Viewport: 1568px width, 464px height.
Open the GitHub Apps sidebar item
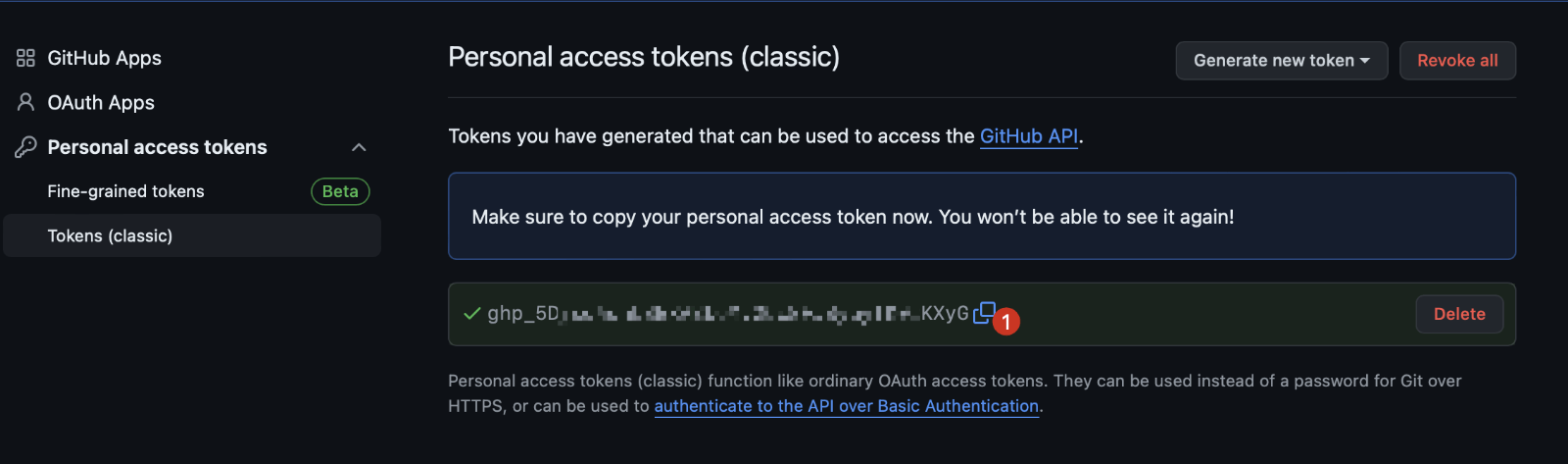[x=104, y=58]
